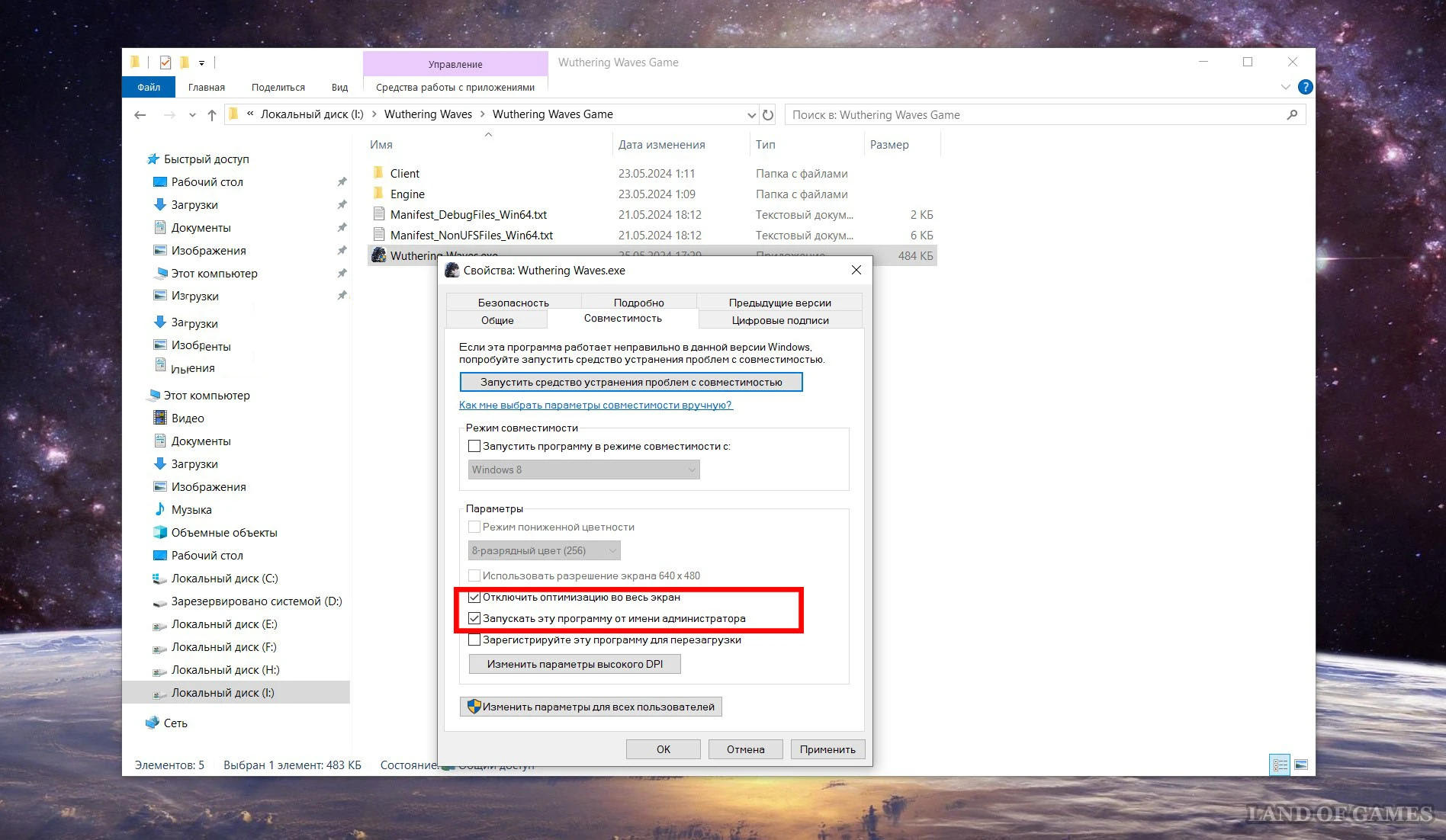
Task: Open the quick access toolbar customize dropdown
Action: click(x=201, y=63)
